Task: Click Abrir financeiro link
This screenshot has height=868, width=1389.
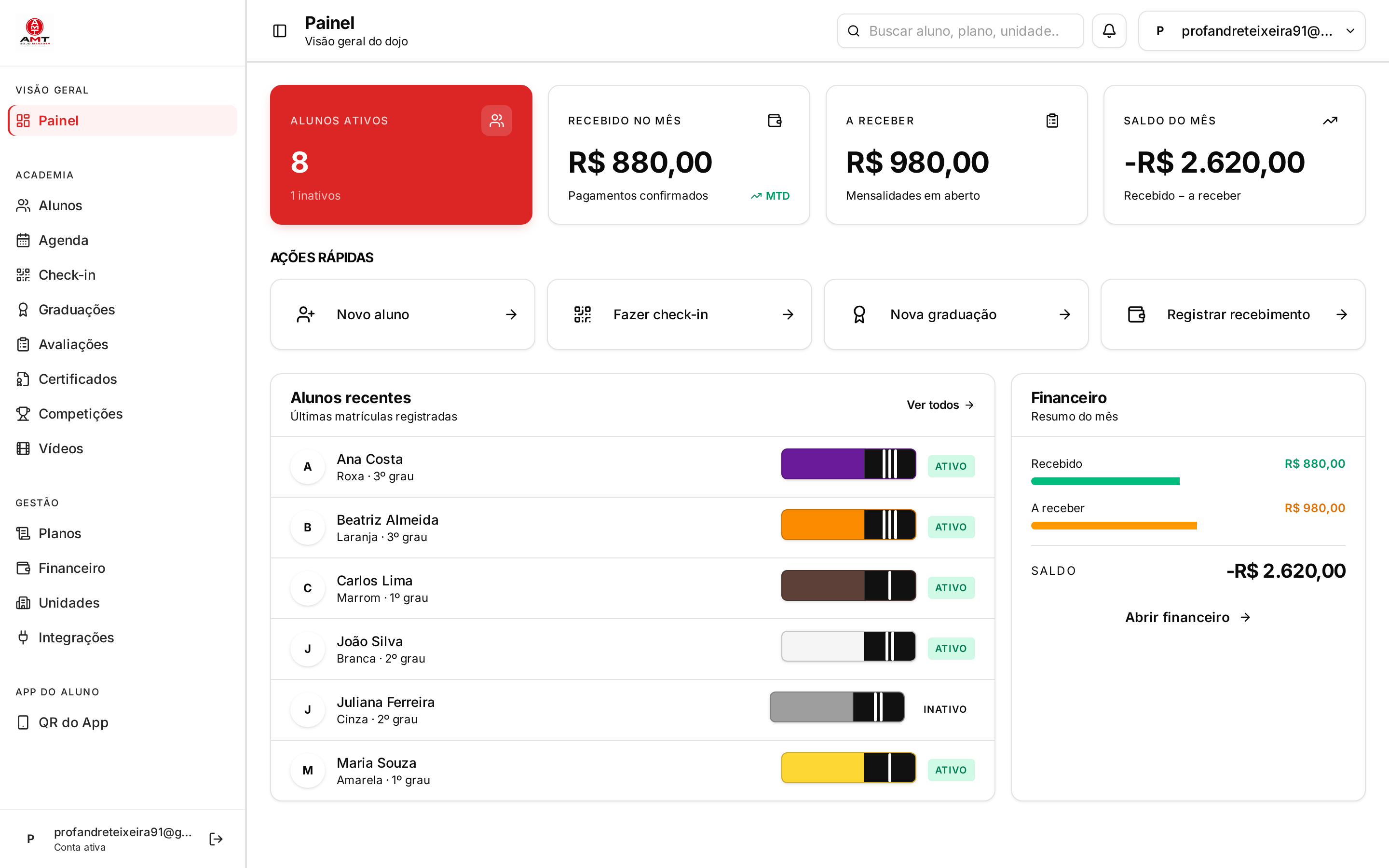Action: click(x=1187, y=617)
